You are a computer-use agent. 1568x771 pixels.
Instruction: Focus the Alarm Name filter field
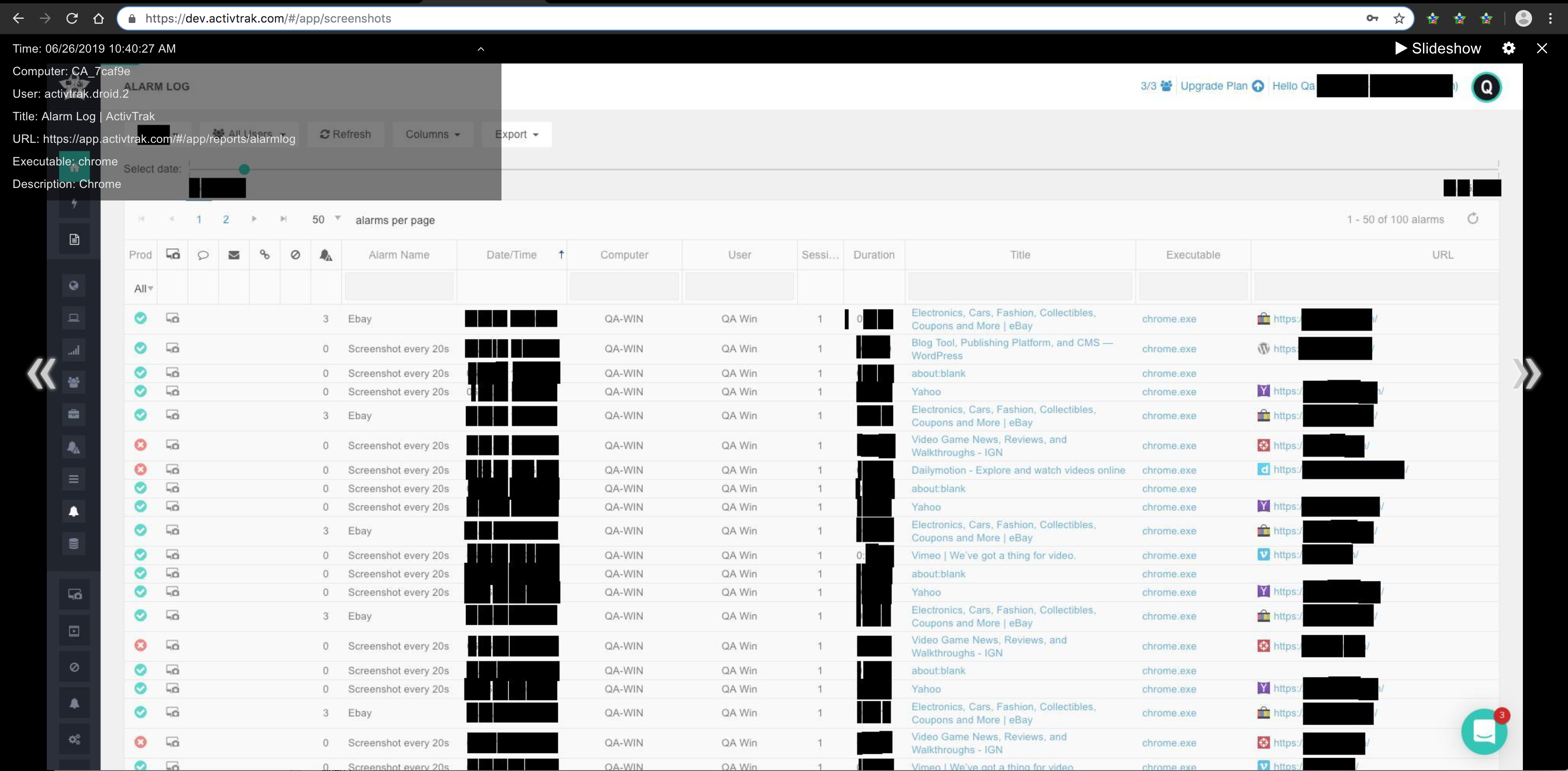[x=399, y=287]
